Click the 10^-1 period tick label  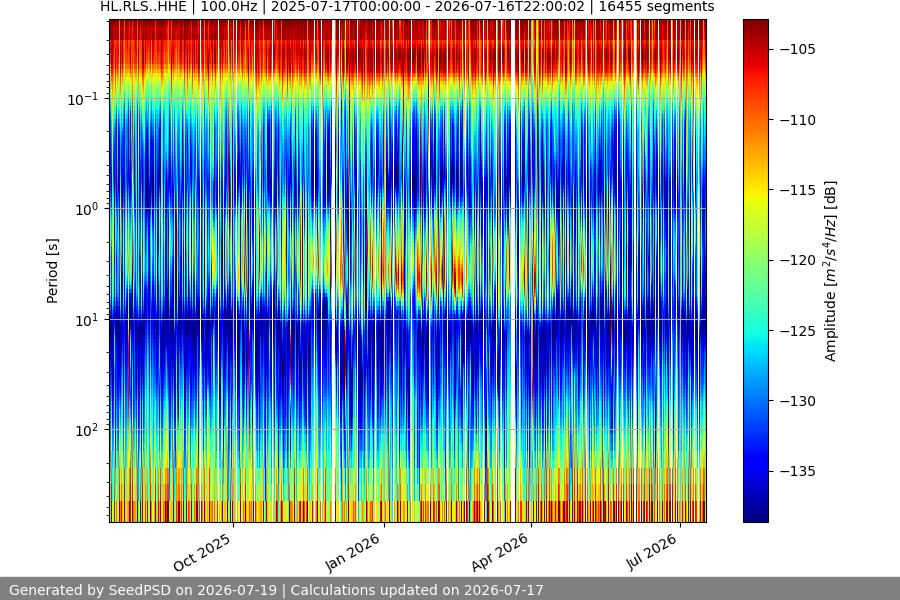pos(83,99)
